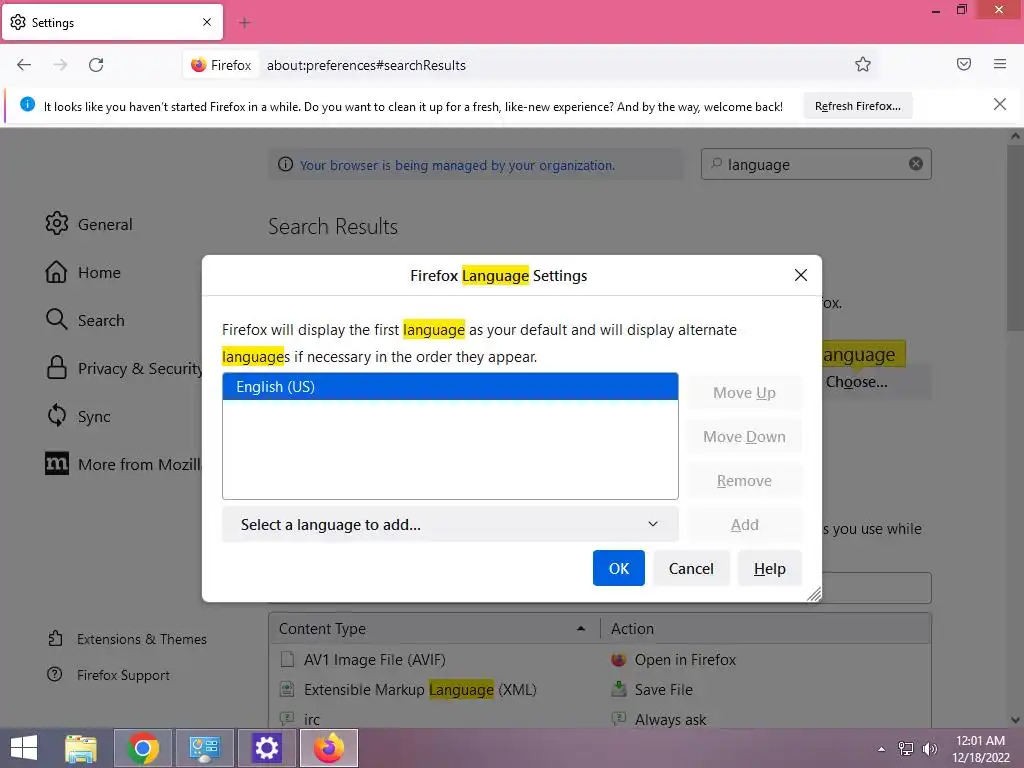The height and width of the screenshot is (768, 1024).
Task: Select the Settings tab
Action: (x=112, y=22)
